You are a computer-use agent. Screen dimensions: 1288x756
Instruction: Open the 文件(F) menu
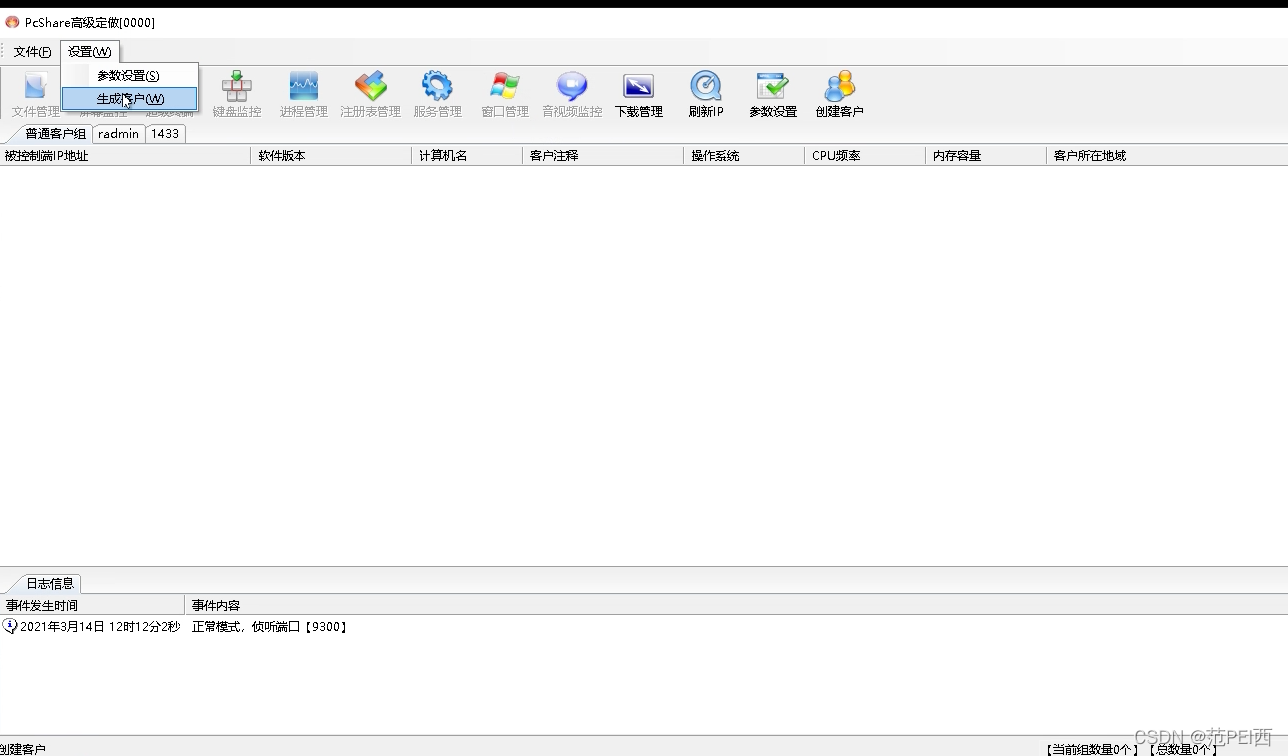[x=32, y=52]
